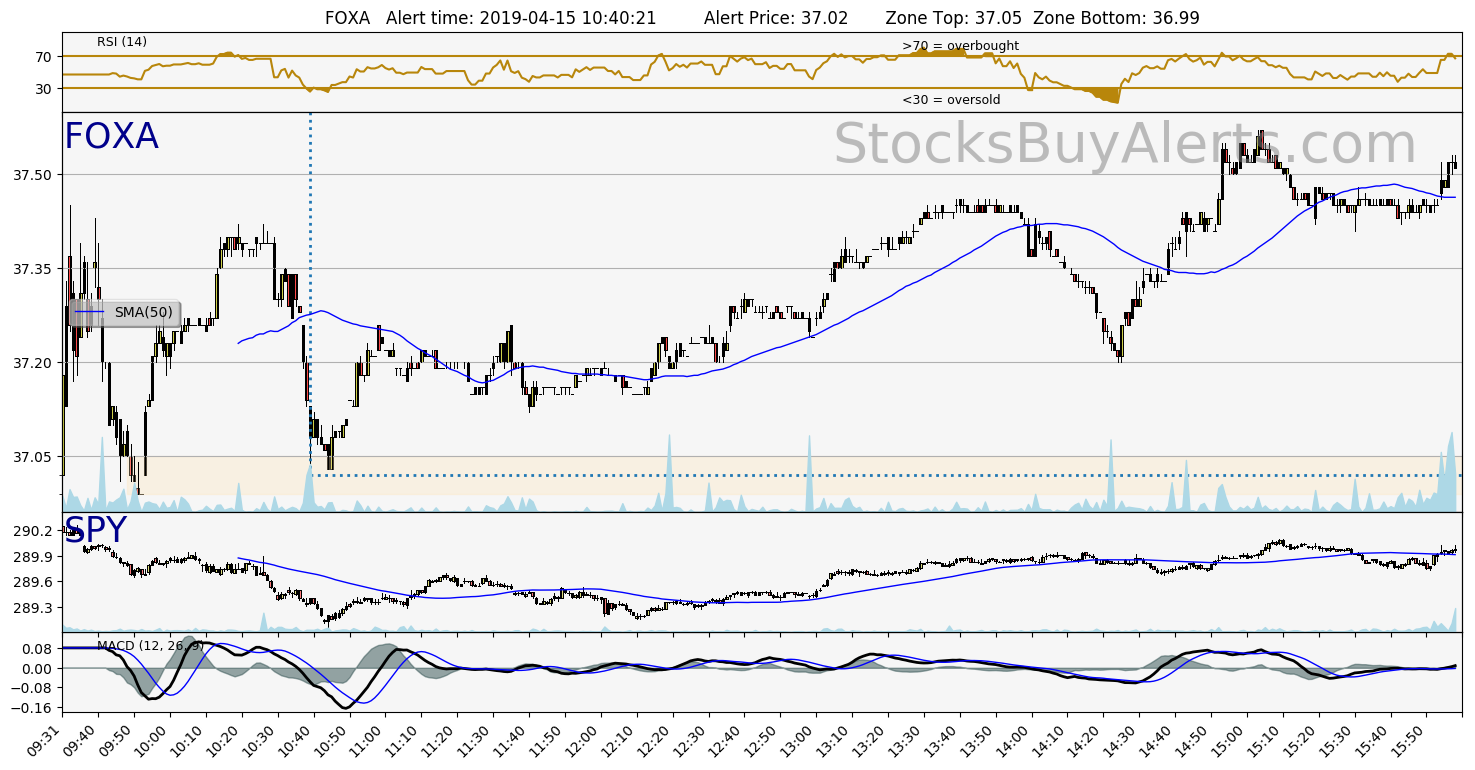Click the SPY 289.3 axis tick

click(x=32, y=609)
